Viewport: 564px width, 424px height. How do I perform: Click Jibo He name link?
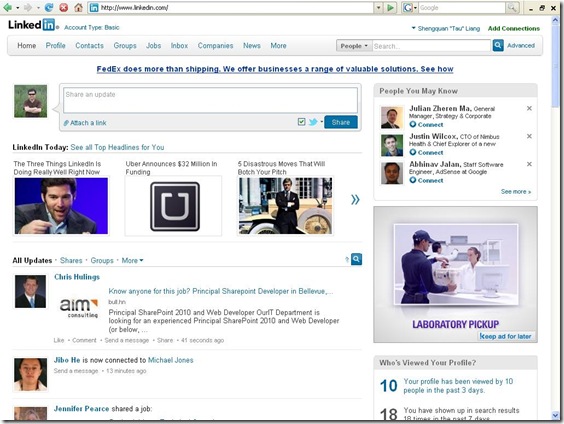67,360
